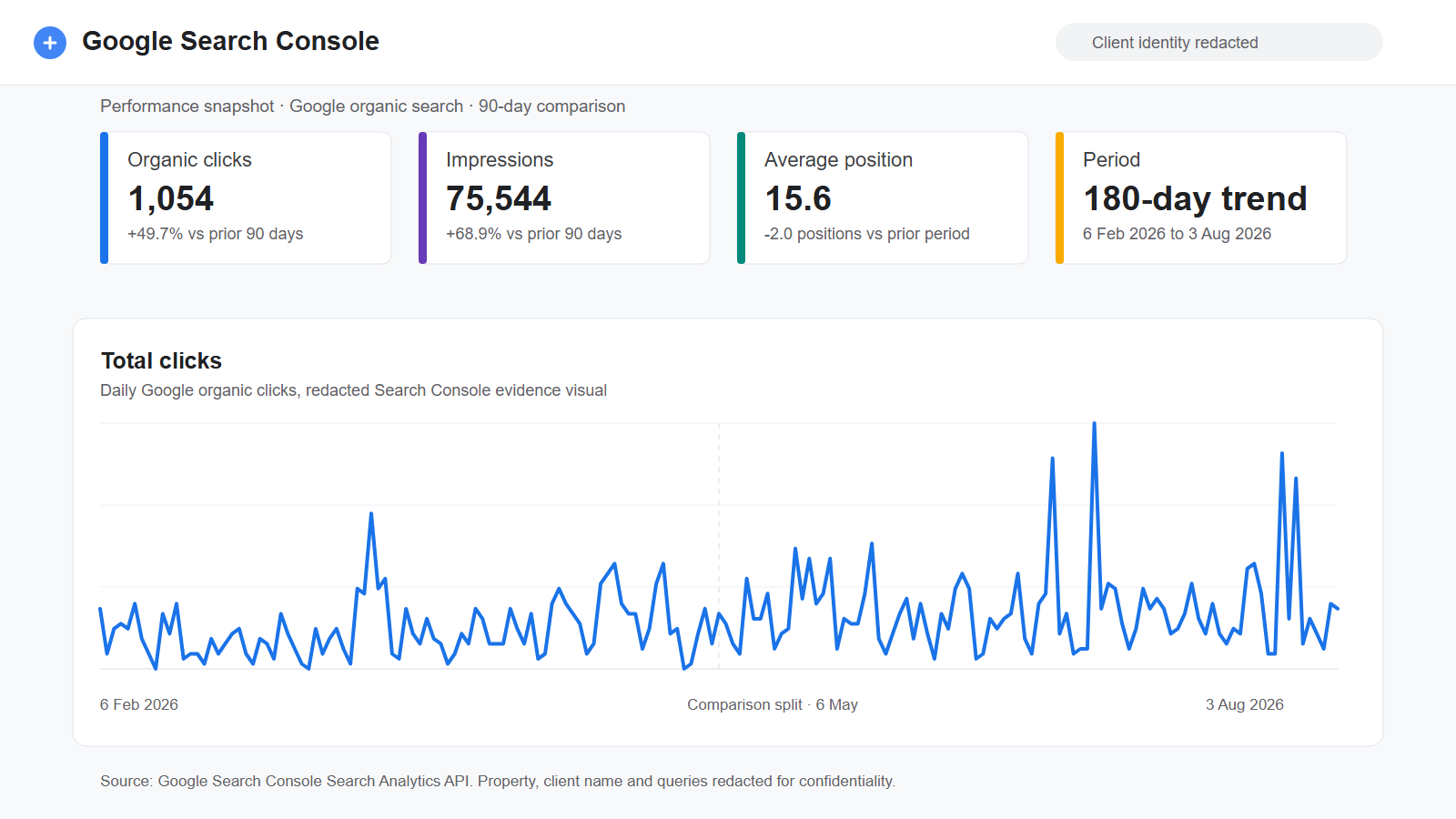Select the Period card label
The image size is (1456, 819).
1111,159
